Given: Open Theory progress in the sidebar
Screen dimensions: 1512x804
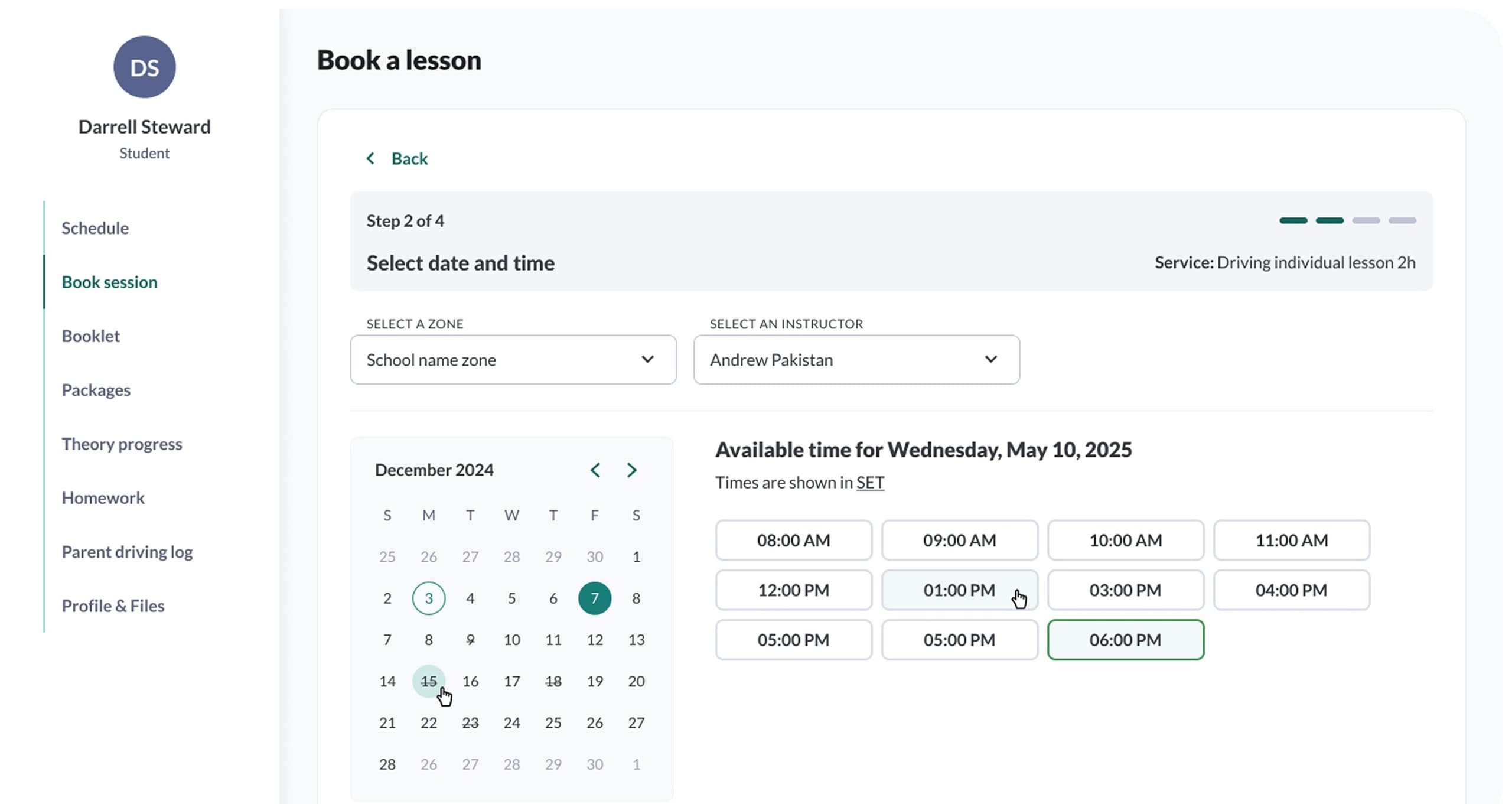Looking at the screenshot, I should 122,444.
